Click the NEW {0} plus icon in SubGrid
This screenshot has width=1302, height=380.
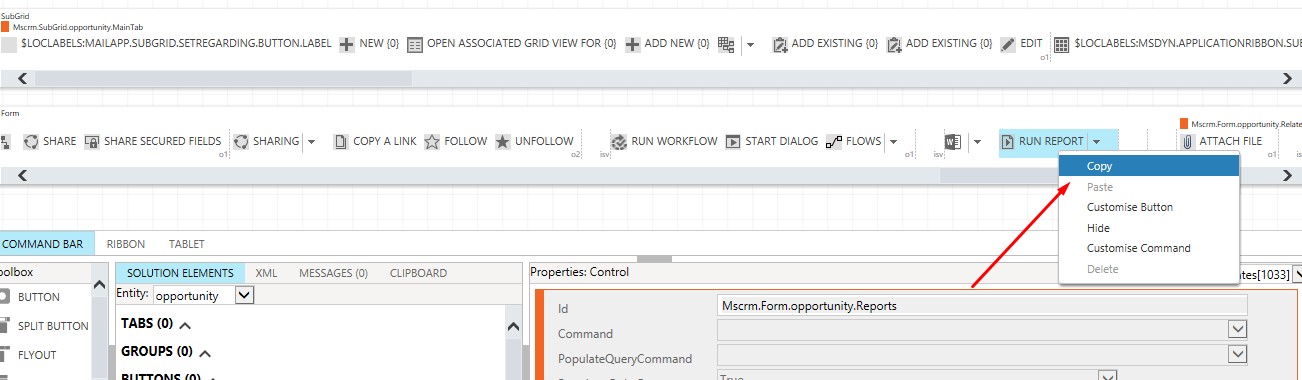coord(347,44)
